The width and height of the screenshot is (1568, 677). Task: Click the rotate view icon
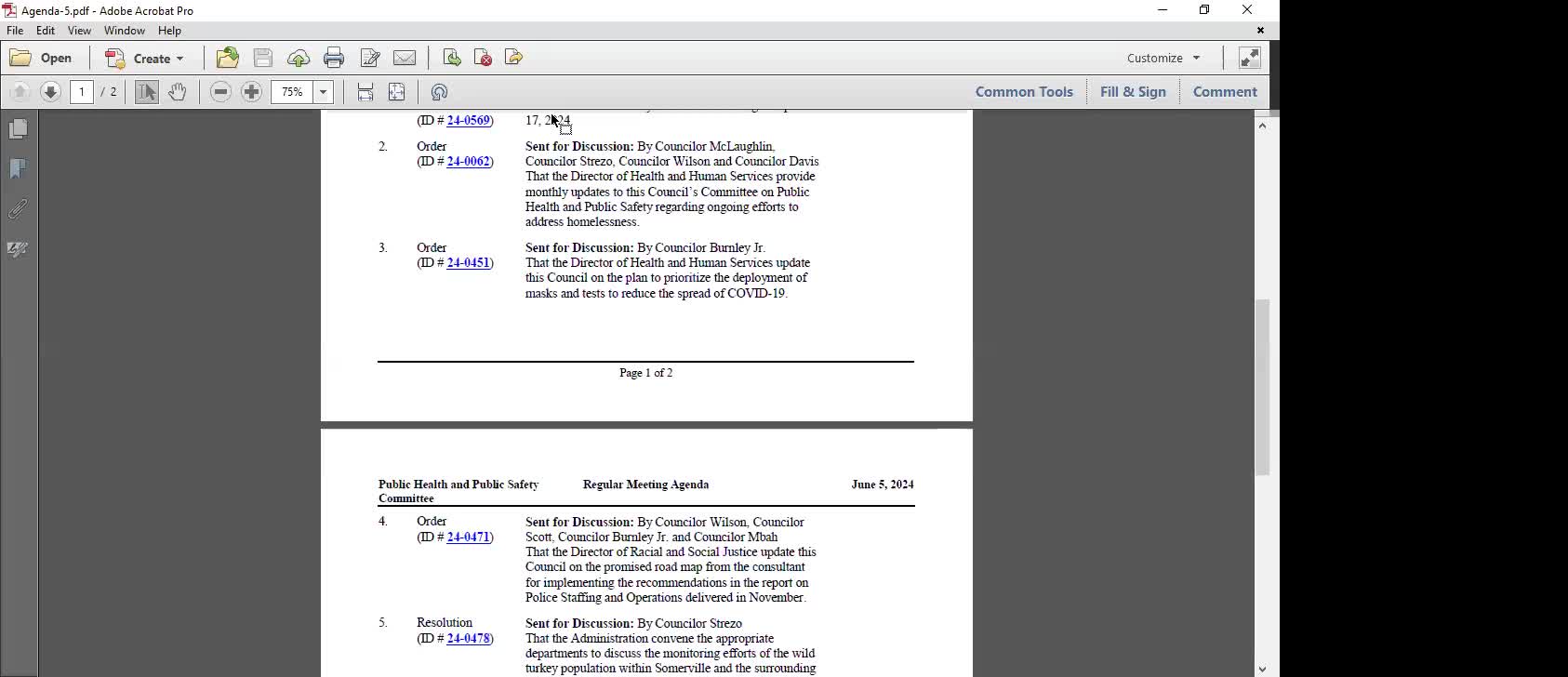pyautogui.click(x=439, y=91)
